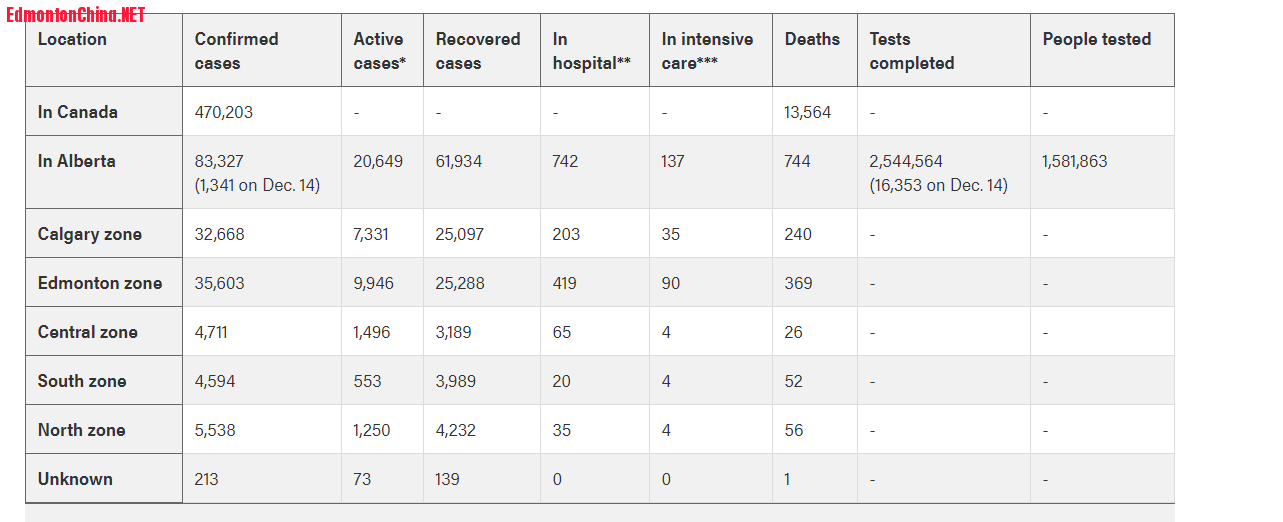The height and width of the screenshot is (522, 1283).
Task: Select the Recovered cases column header
Action: tap(478, 51)
